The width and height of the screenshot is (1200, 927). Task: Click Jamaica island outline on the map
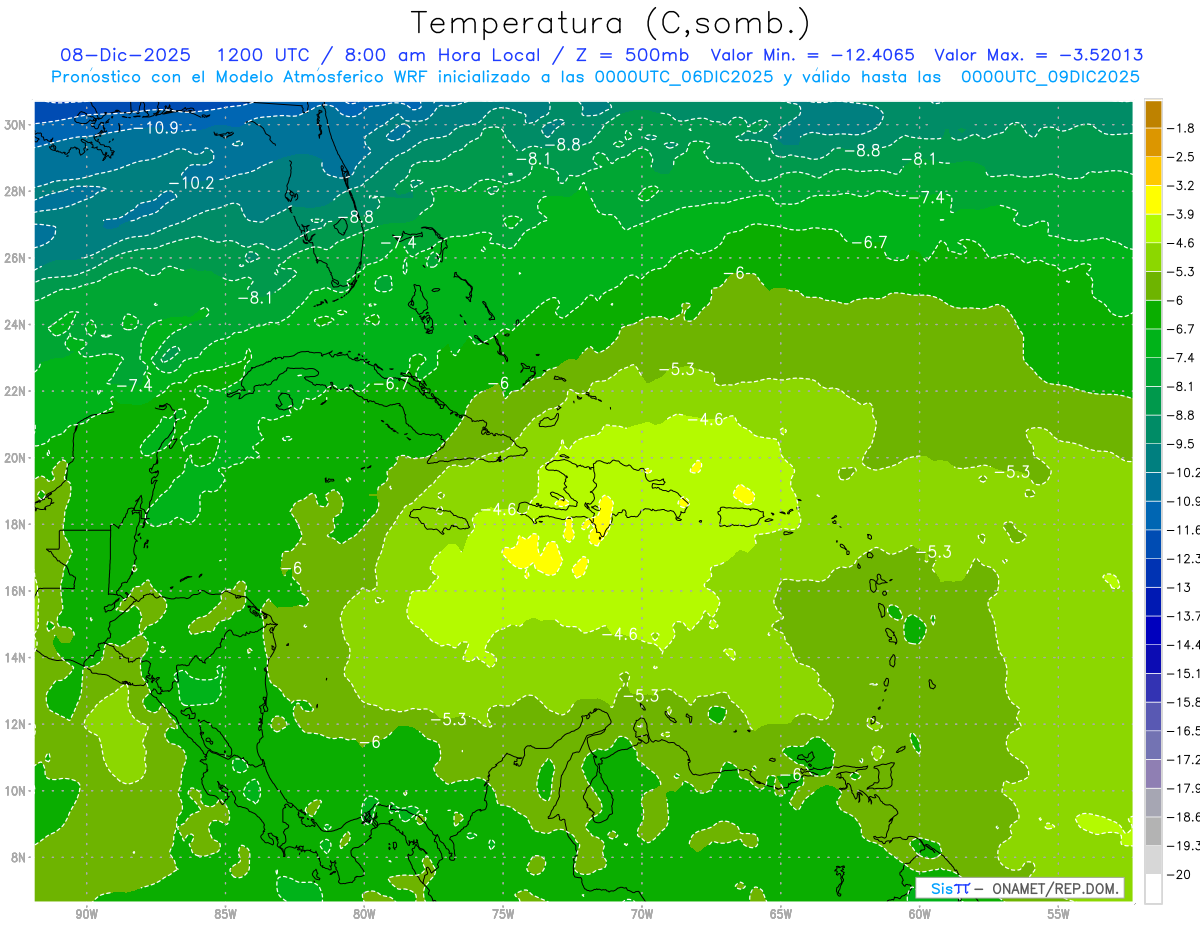click(x=439, y=519)
